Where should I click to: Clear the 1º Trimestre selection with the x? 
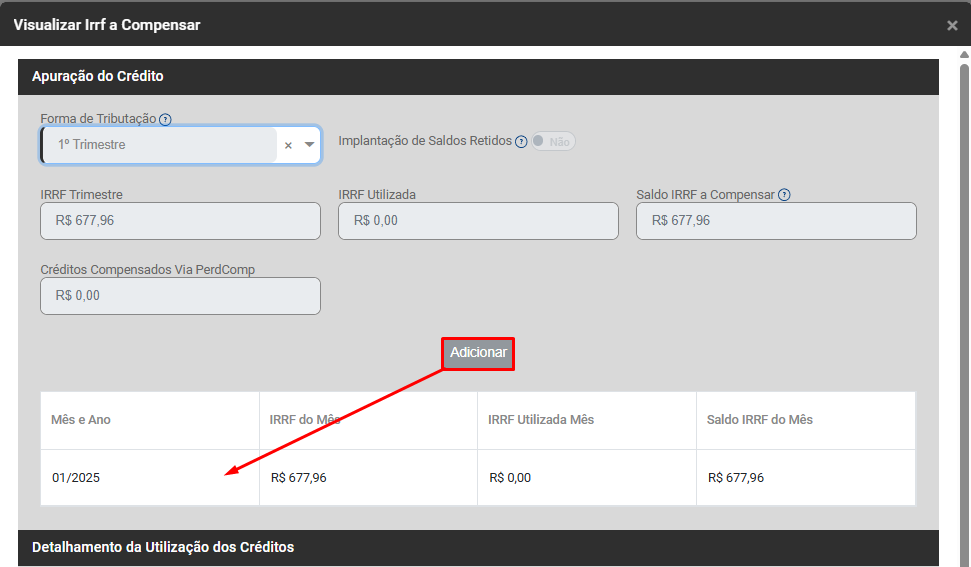(x=288, y=145)
